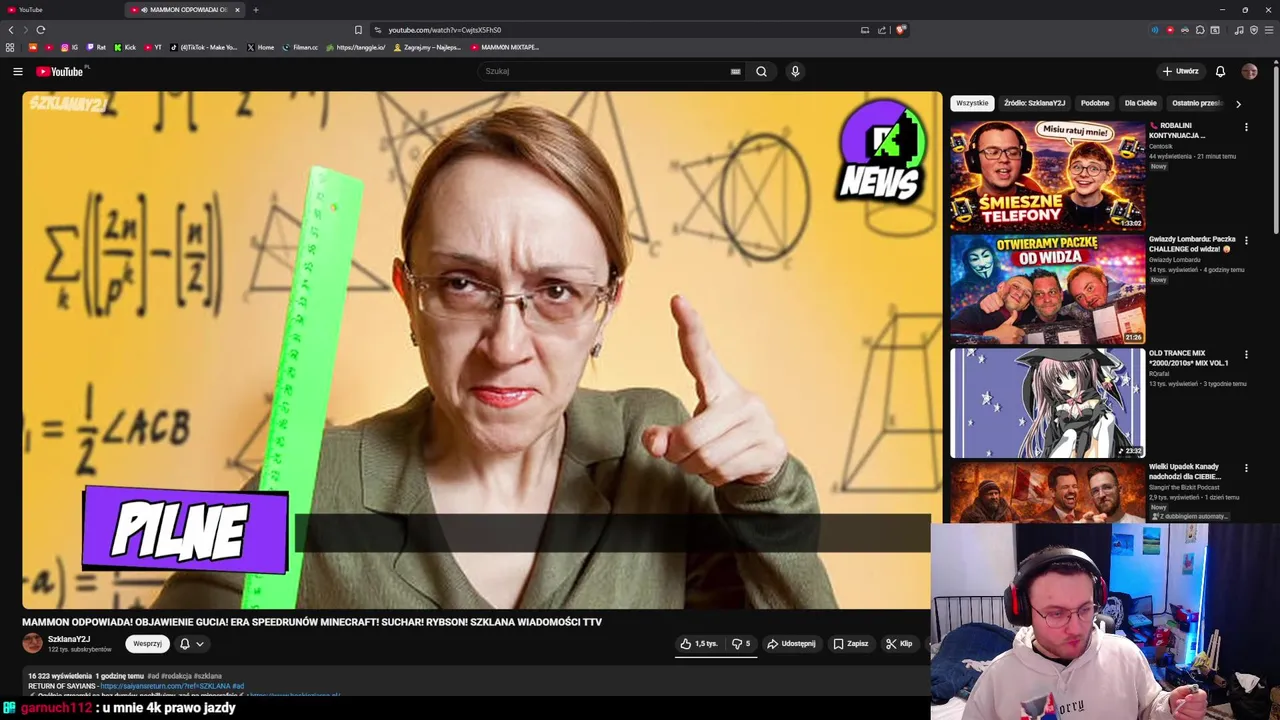Open Otwieramy paczkę od widza thumbnail
This screenshot has width=1280, height=720.
pos(1048,289)
